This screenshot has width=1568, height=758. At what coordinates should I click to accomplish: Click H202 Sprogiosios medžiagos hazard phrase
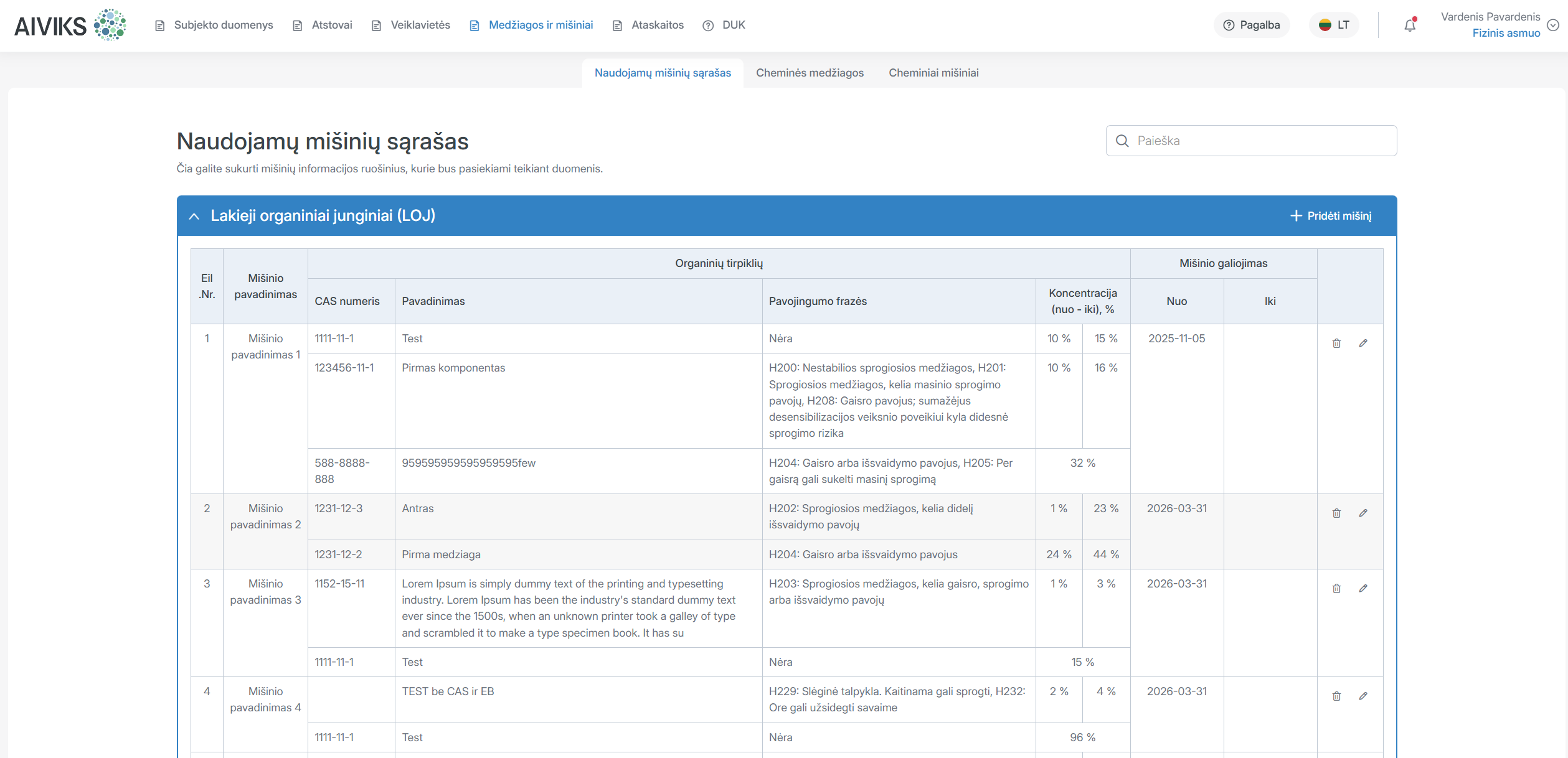tap(899, 517)
